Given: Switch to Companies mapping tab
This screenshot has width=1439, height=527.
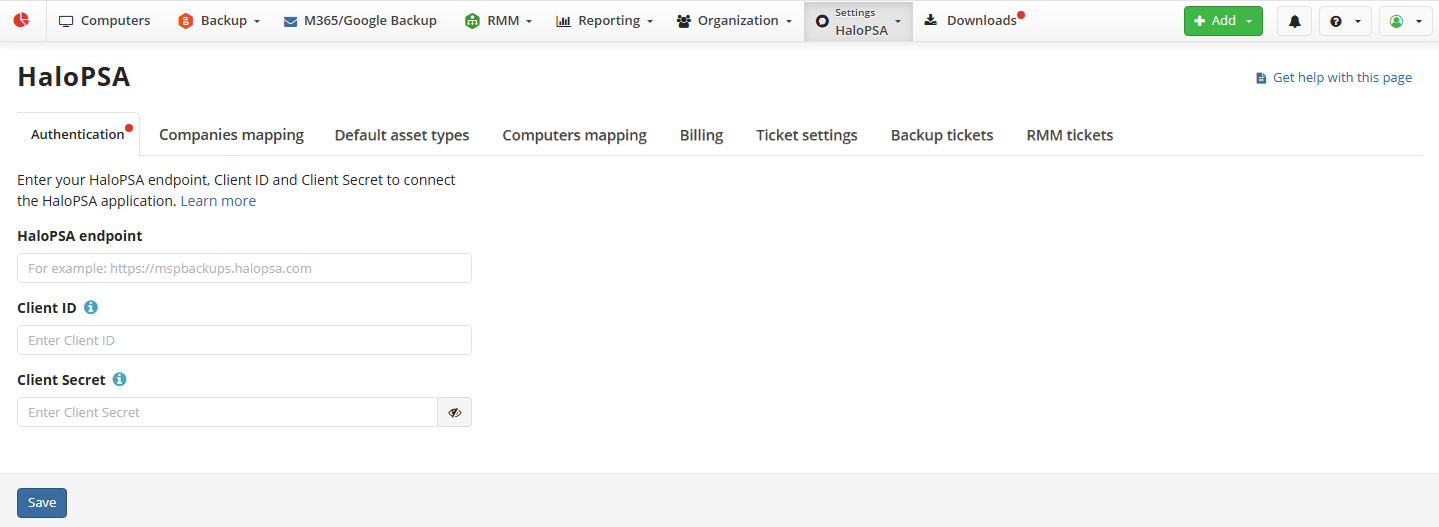Looking at the screenshot, I should coord(231,135).
